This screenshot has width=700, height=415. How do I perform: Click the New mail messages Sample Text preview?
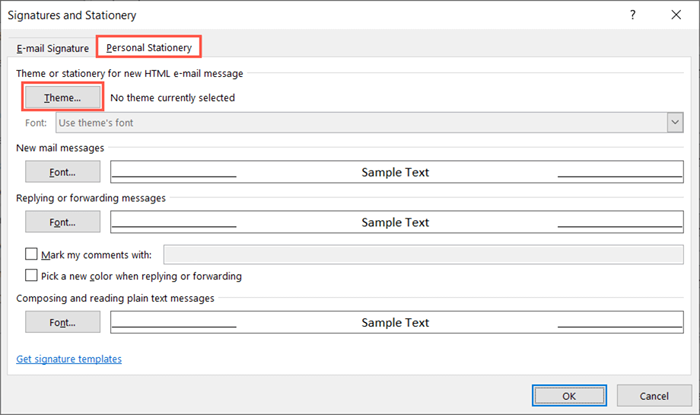397,172
